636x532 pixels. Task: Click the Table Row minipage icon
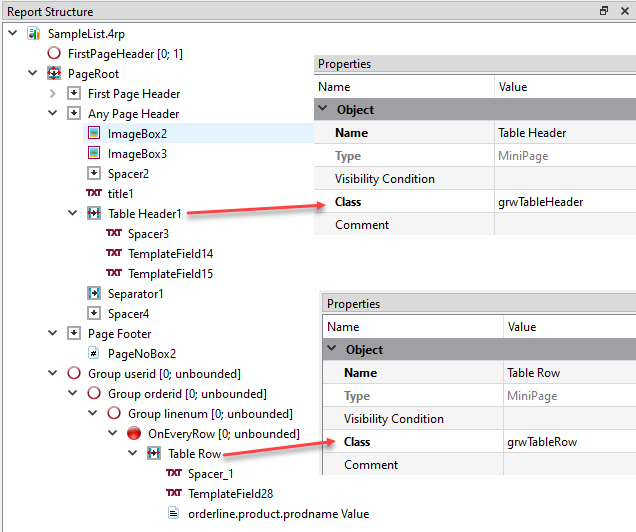[x=154, y=453]
